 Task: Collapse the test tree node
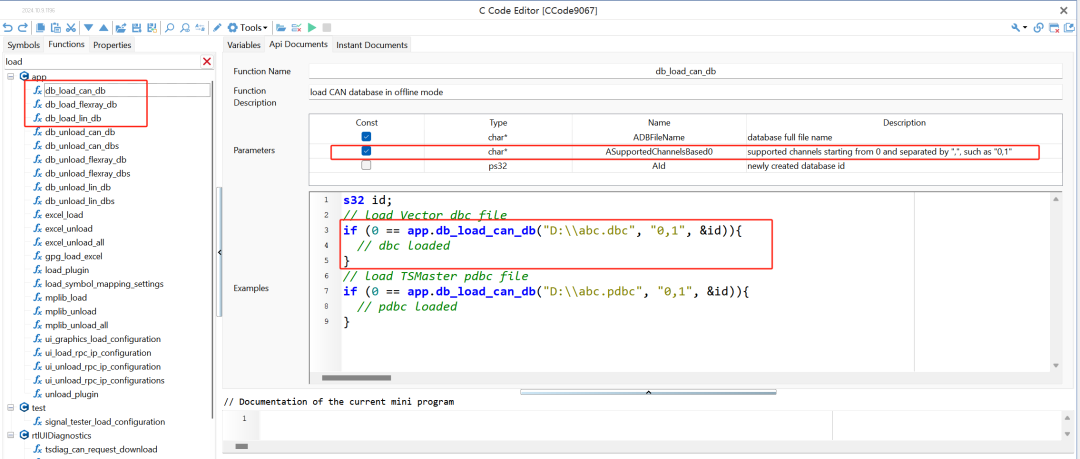coord(10,407)
